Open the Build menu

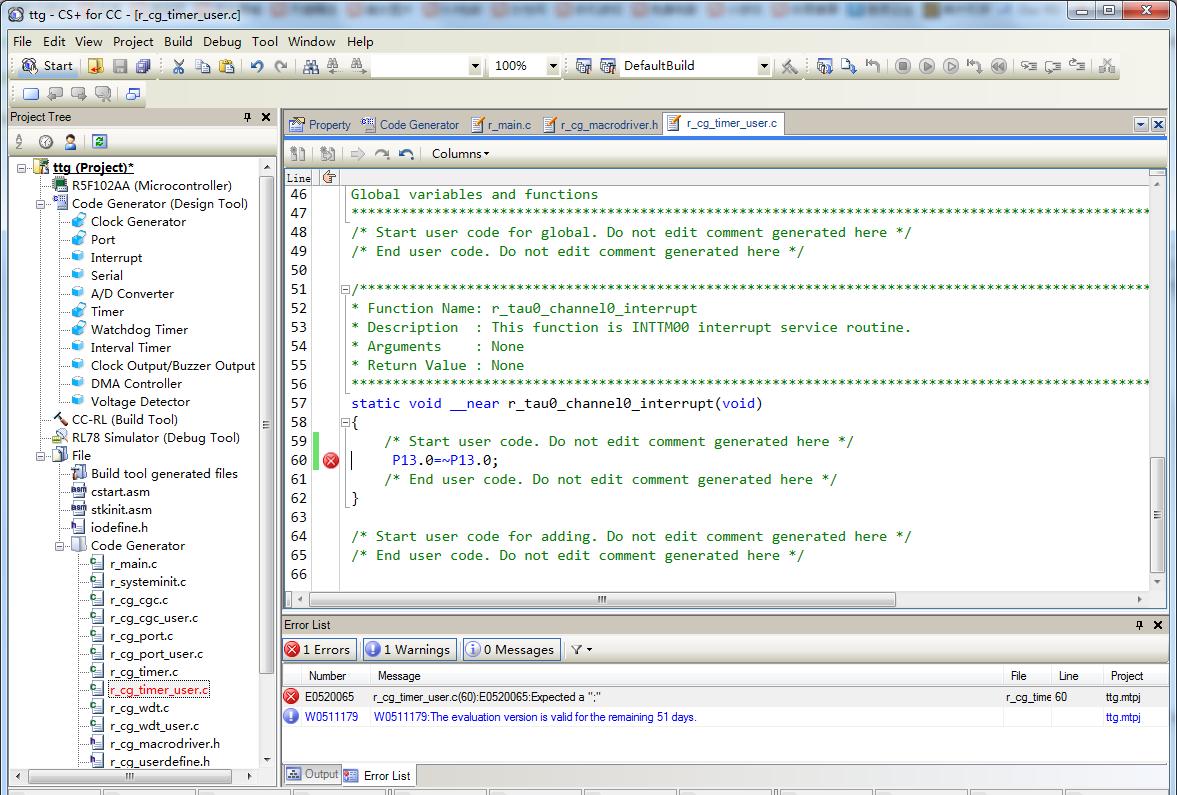coord(178,41)
